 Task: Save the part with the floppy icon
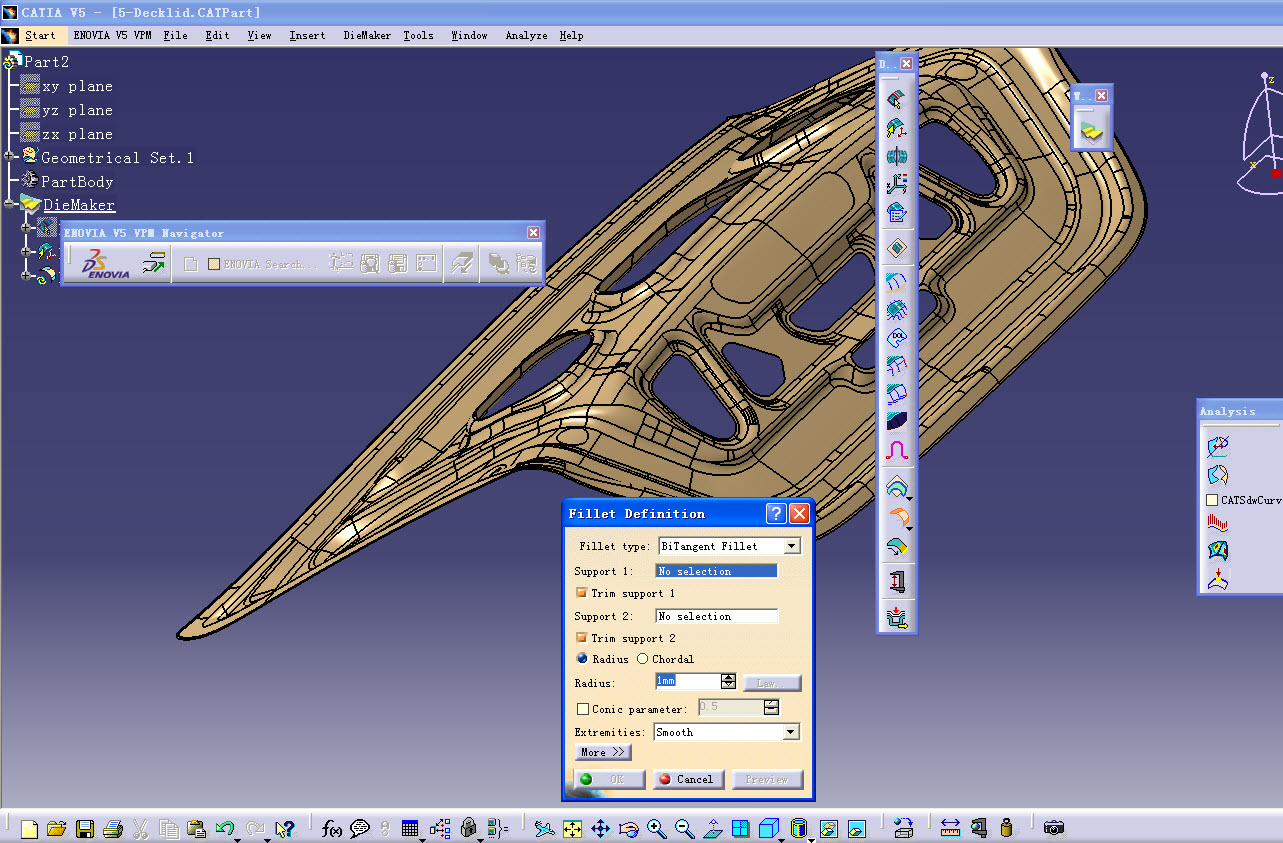click(85, 828)
